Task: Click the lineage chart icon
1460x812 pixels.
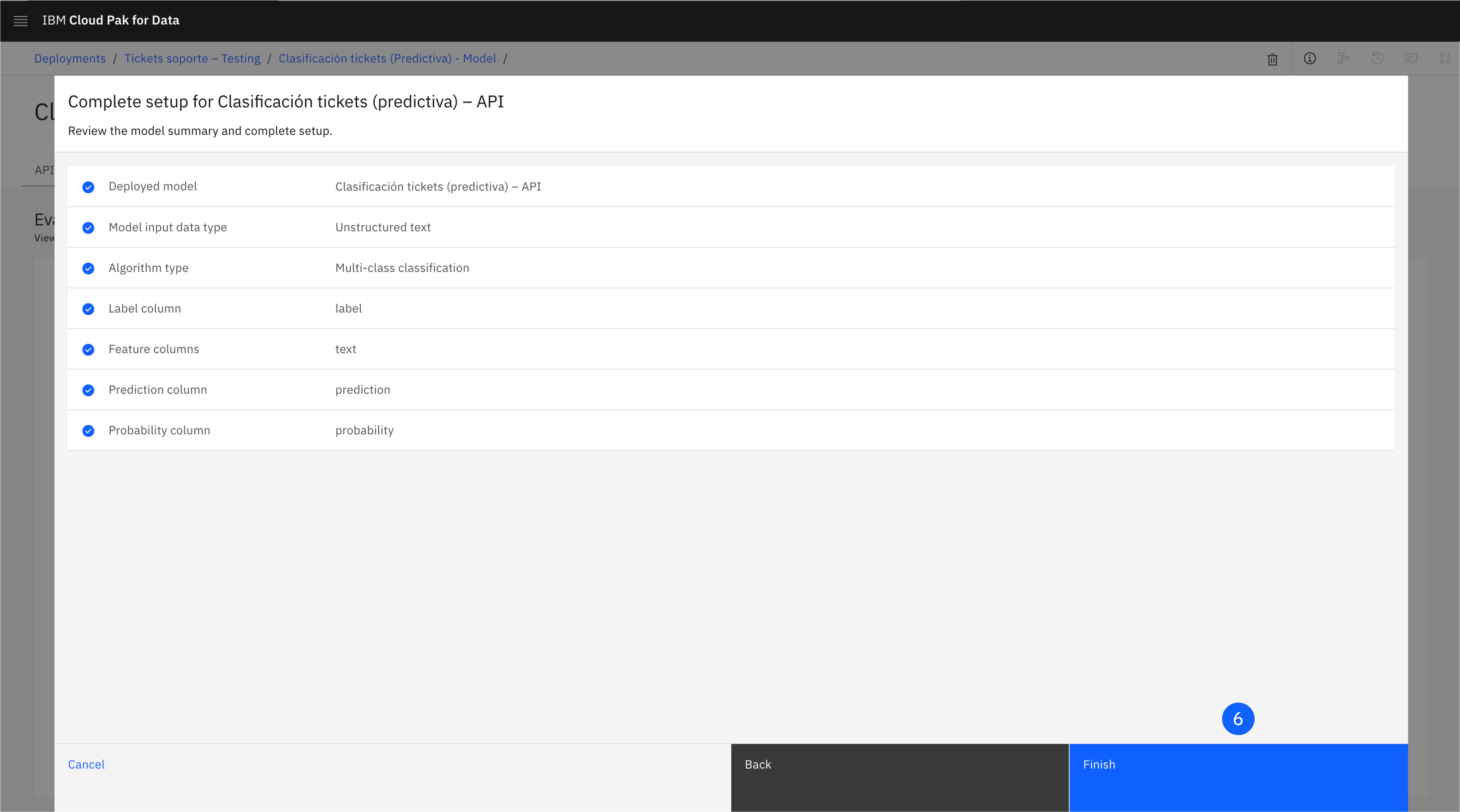Action: (x=1343, y=58)
